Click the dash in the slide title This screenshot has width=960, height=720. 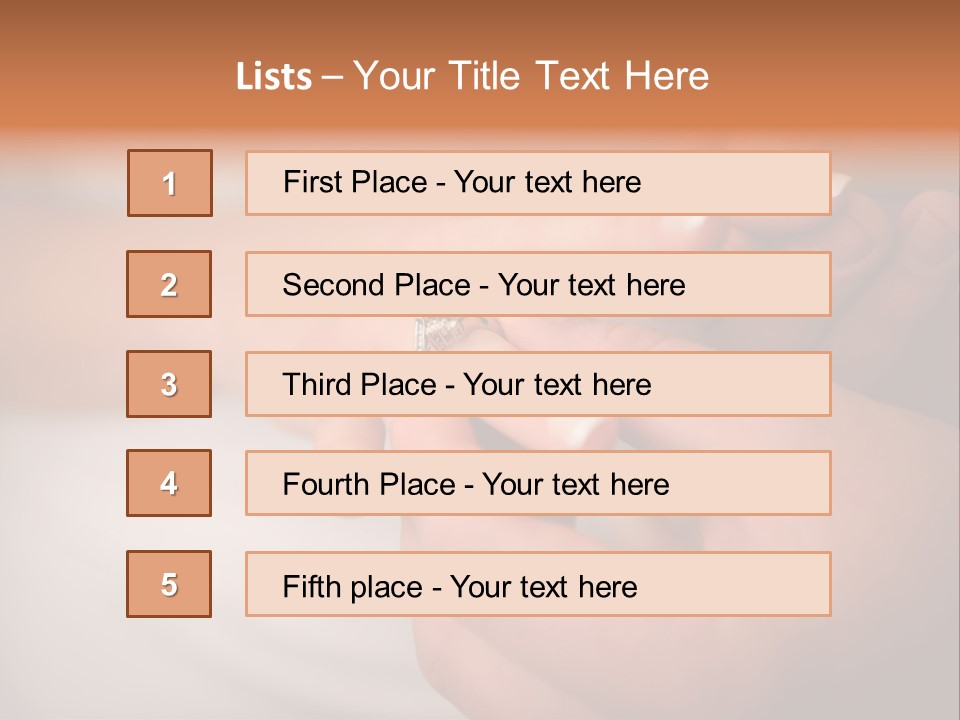click(x=333, y=77)
